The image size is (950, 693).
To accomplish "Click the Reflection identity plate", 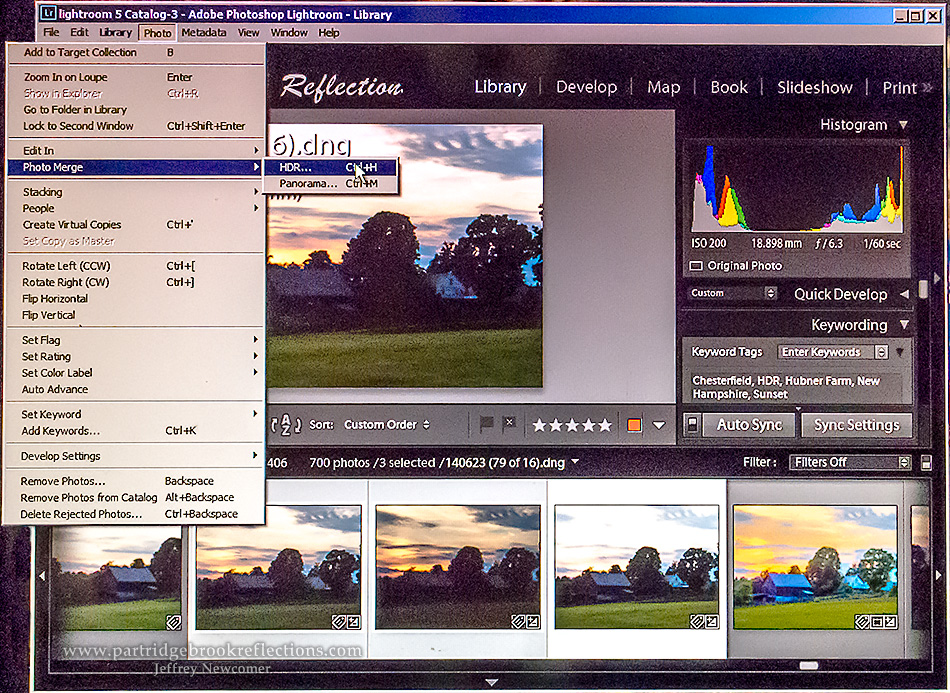I will (342, 88).
